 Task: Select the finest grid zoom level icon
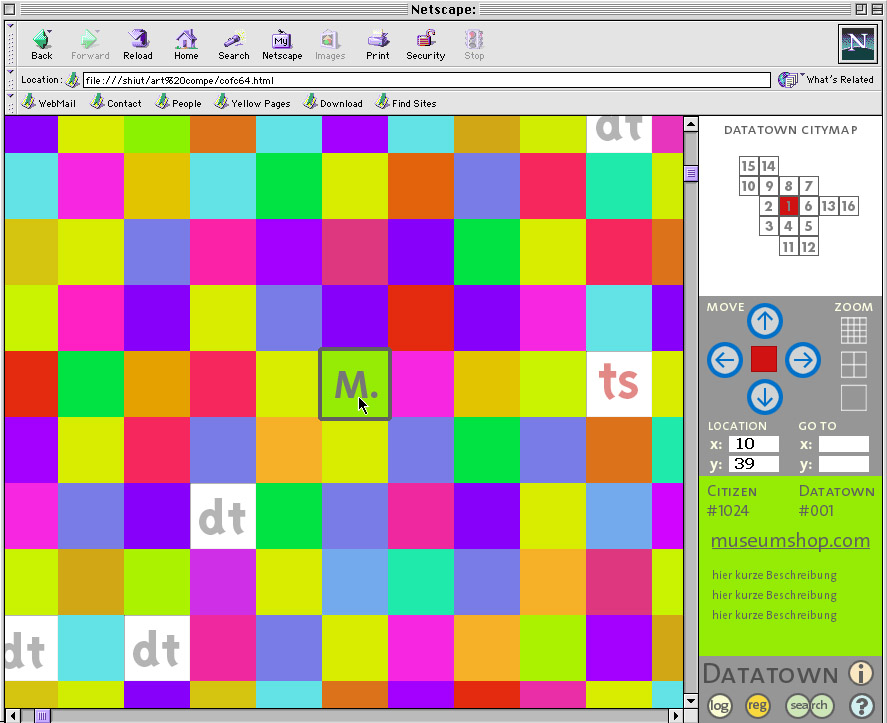[853, 329]
